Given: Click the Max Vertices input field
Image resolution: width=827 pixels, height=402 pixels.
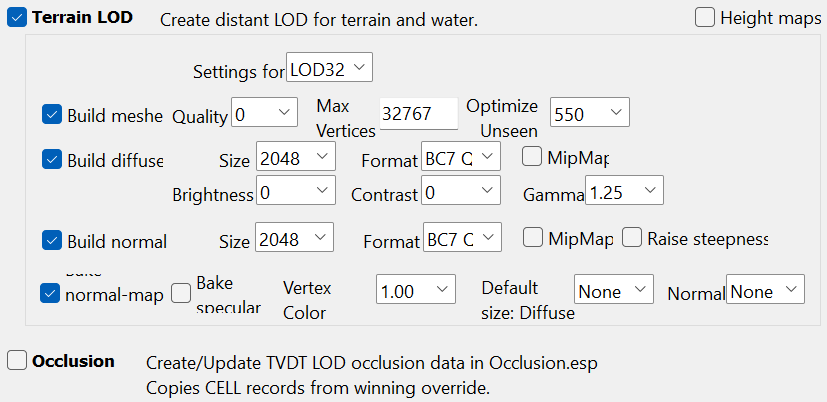Looking at the screenshot, I should pos(419,113).
